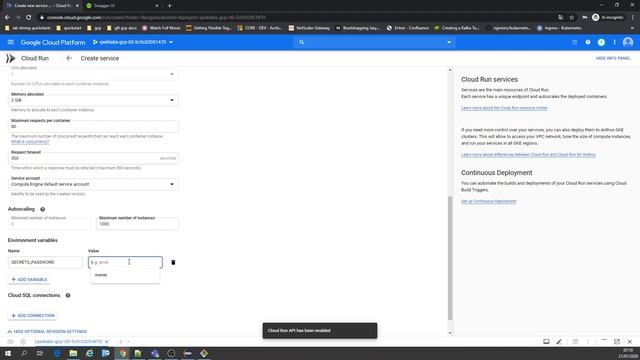The height and width of the screenshot is (360, 640).
Task: Open the 'What is concurrency?' link
Action: coord(30,142)
